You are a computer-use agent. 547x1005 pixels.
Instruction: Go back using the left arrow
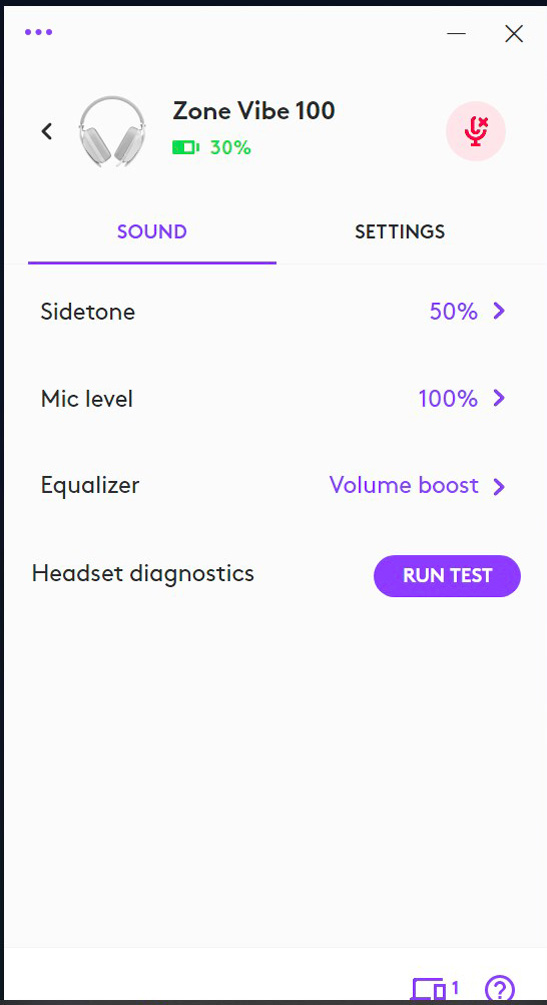(47, 131)
